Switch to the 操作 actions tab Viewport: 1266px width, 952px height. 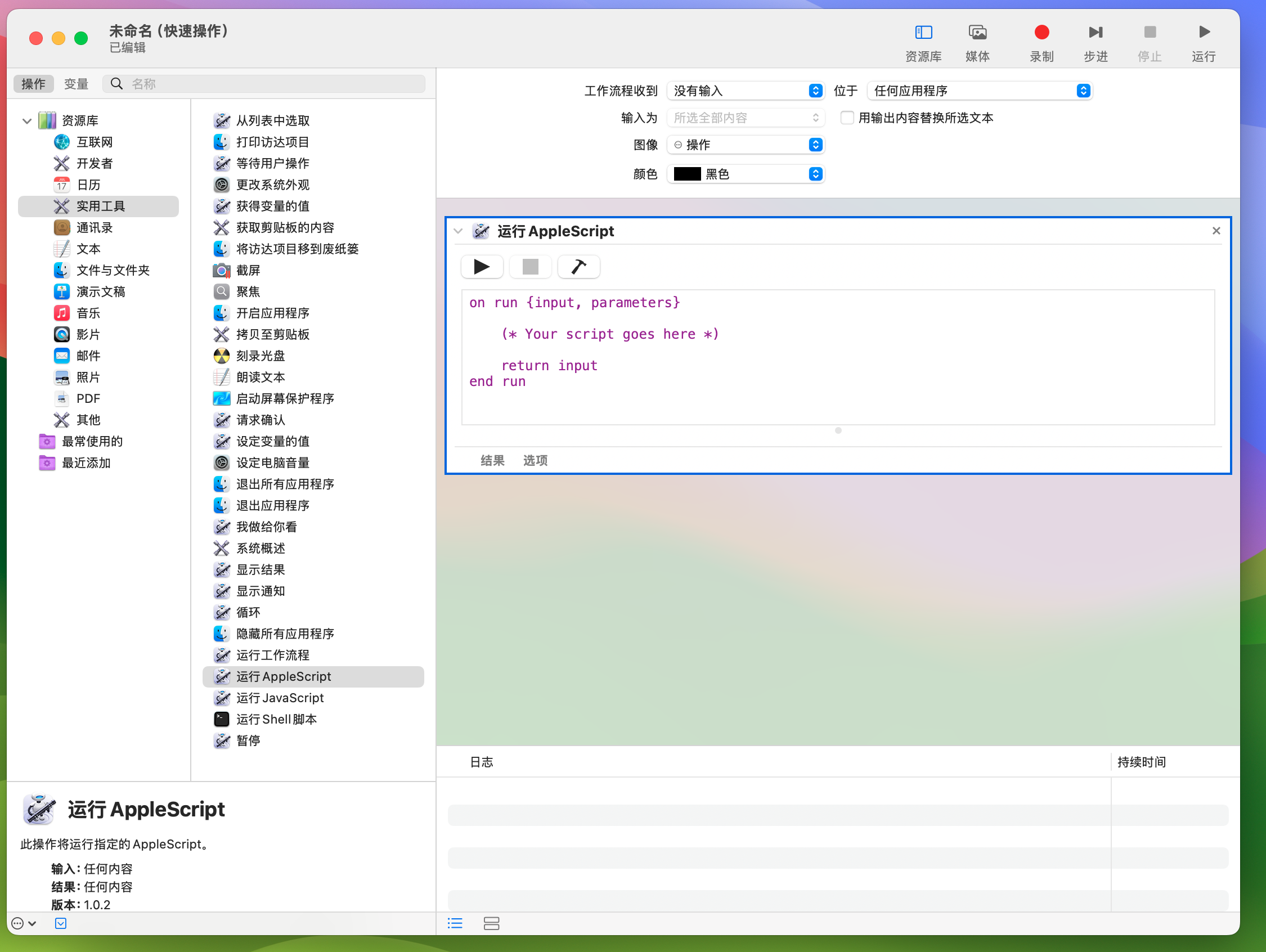click(x=33, y=84)
